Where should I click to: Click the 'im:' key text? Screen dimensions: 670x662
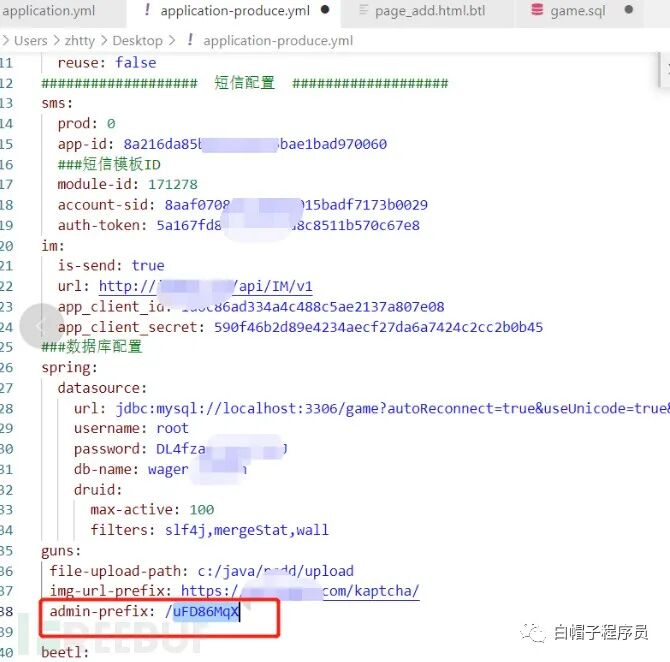coord(53,246)
